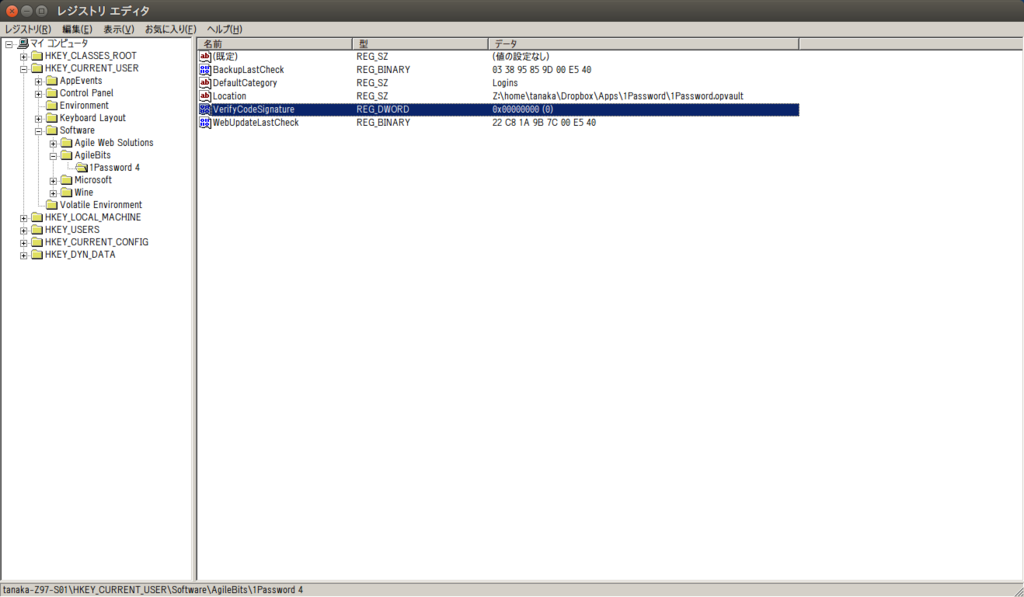Viewport: 1024px width, 597px height.
Task: Click the マイ コンピュータ computer icon
Action: click(x=23, y=44)
